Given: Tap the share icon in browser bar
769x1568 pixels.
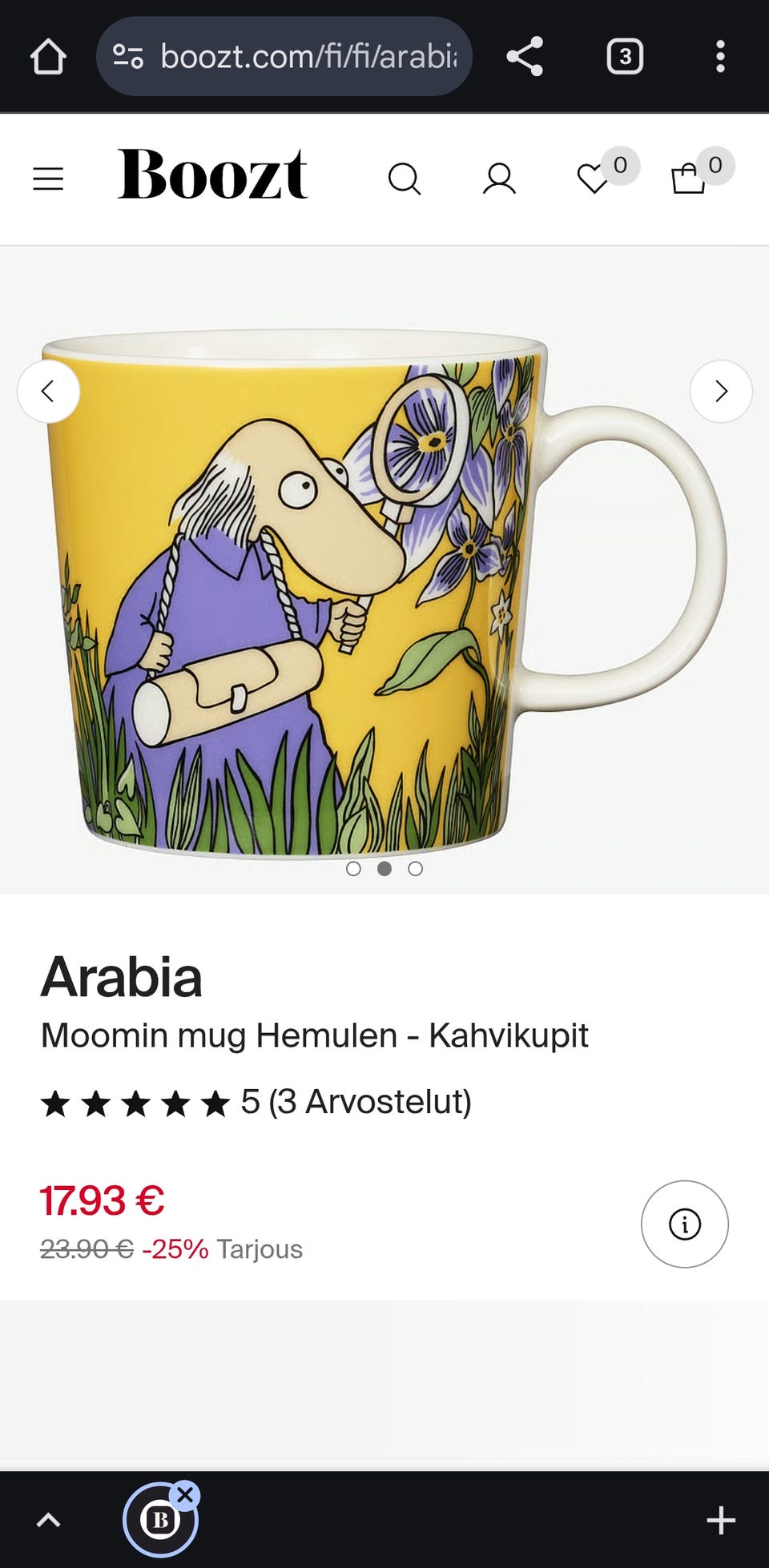Looking at the screenshot, I should (525, 57).
